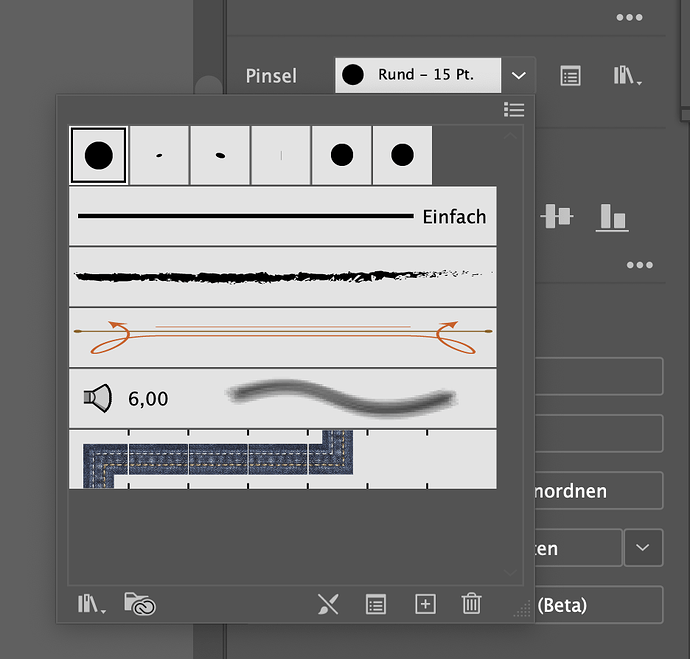Create a new brush with plus icon

pyautogui.click(x=425, y=604)
